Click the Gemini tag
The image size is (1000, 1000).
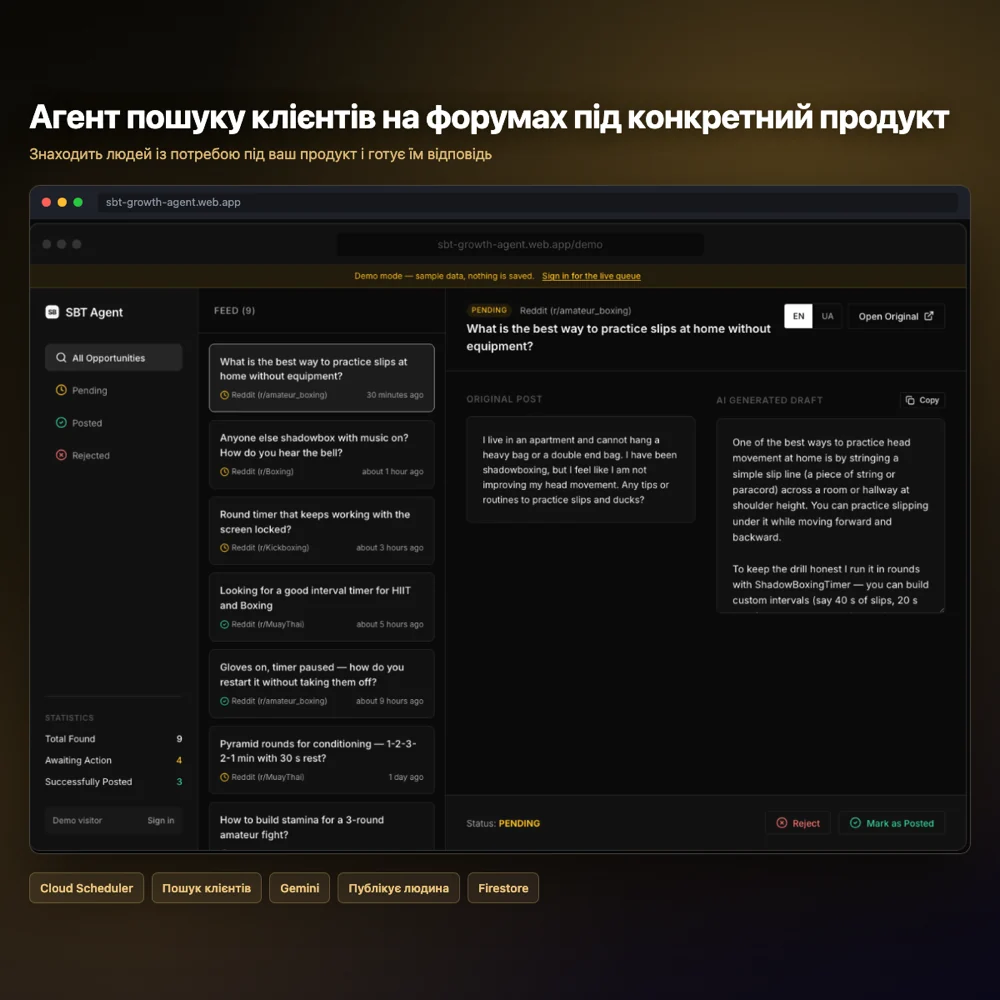(300, 888)
